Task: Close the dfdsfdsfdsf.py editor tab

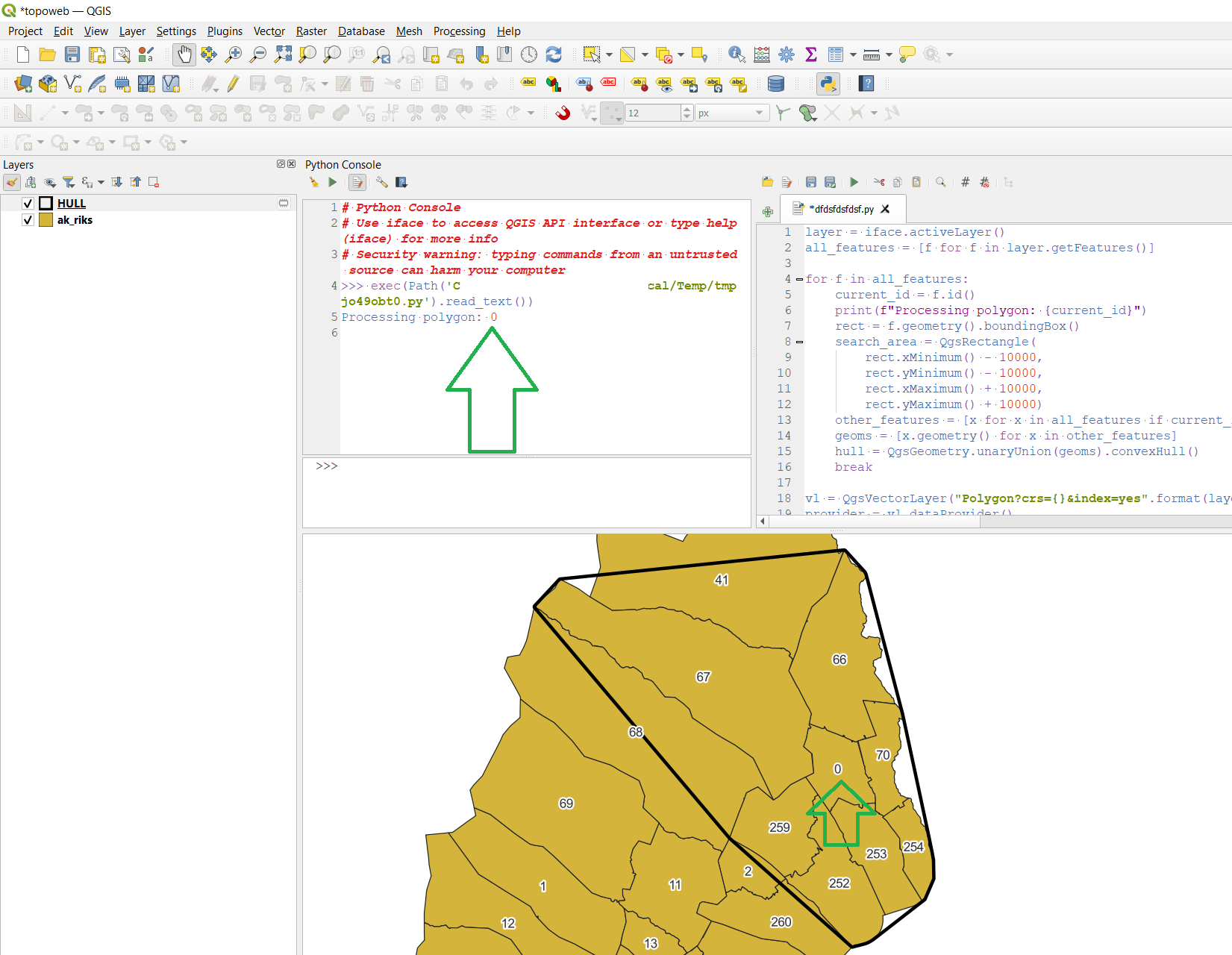Action: pos(885,209)
